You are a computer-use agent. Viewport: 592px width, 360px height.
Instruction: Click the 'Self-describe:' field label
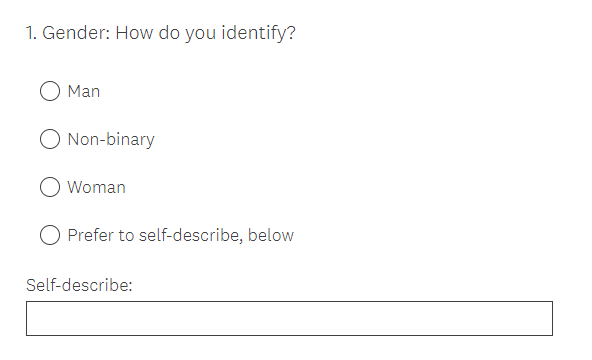coord(79,285)
